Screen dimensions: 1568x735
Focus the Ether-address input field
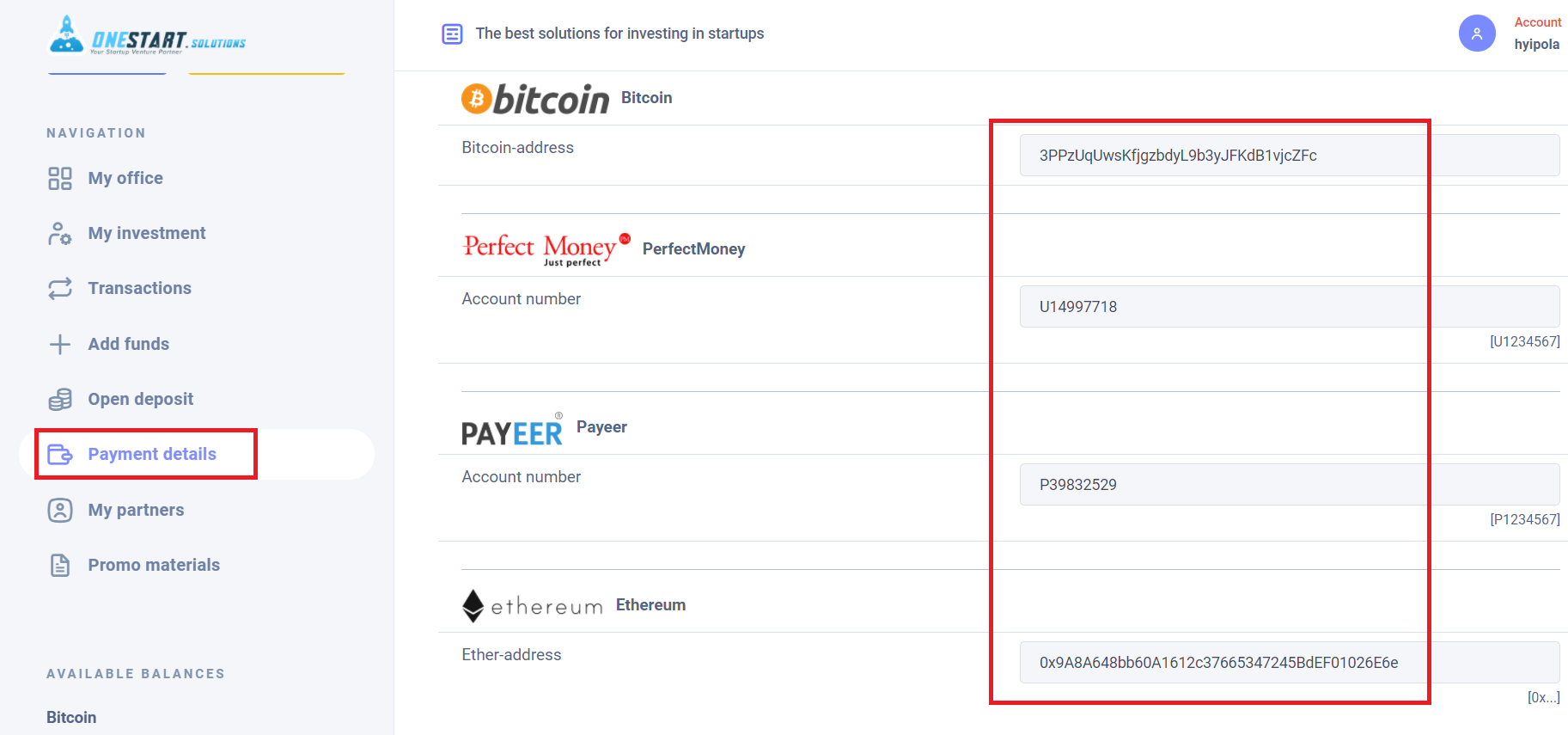1290,663
